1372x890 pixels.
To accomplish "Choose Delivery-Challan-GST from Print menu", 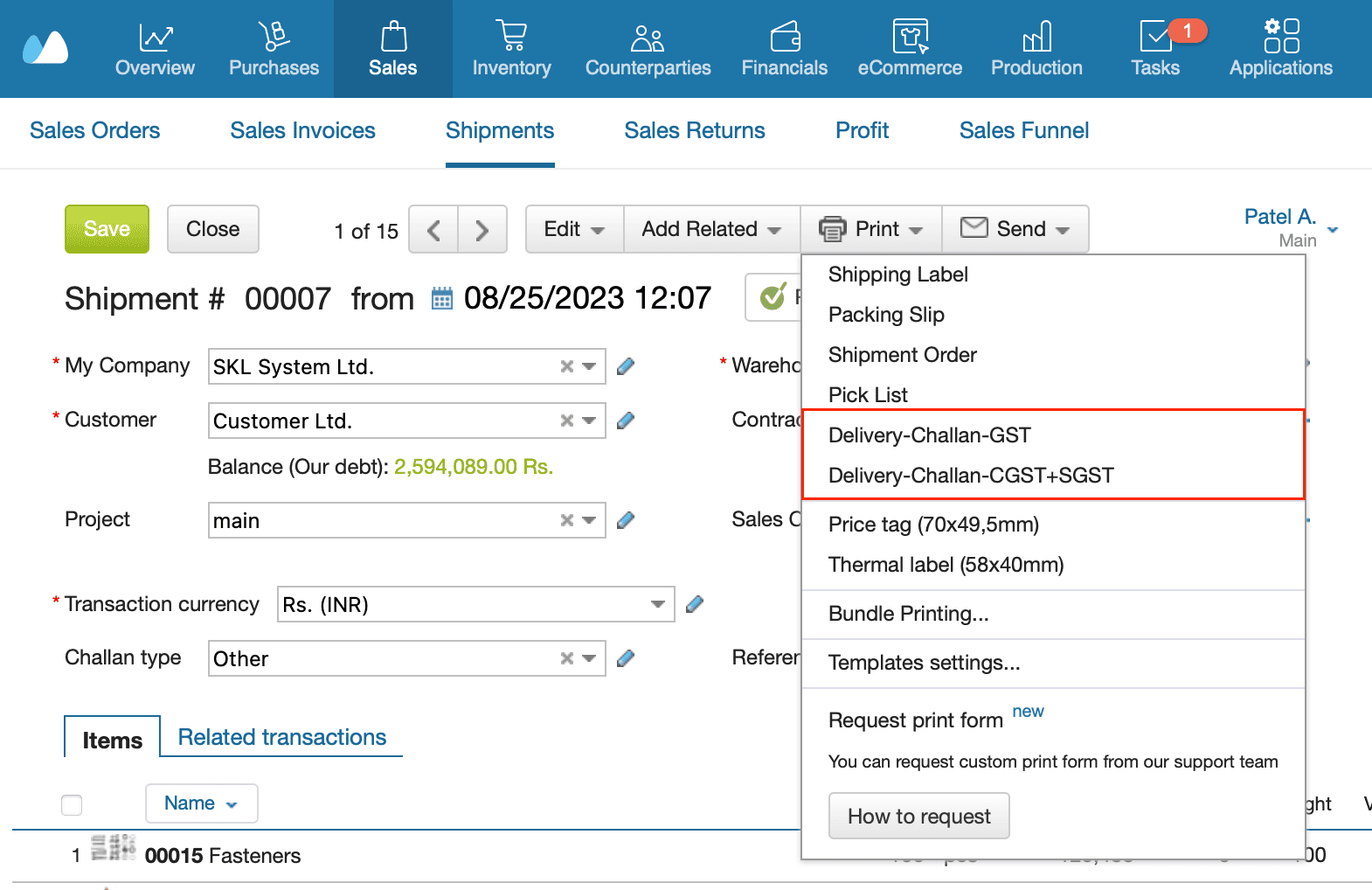I will pyautogui.click(x=930, y=435).
